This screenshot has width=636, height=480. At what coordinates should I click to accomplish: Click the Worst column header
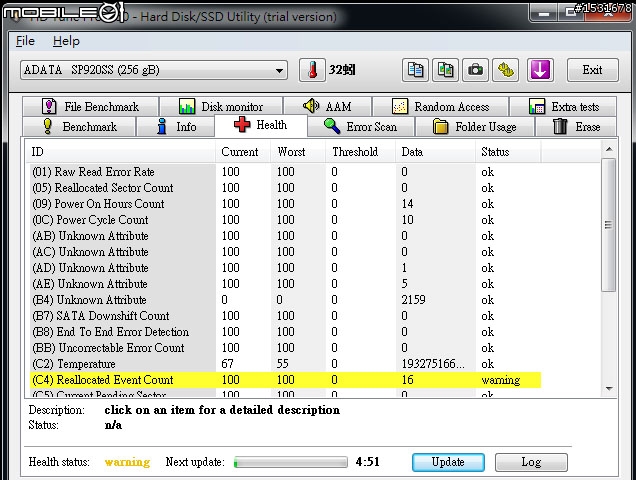[298, 152]
